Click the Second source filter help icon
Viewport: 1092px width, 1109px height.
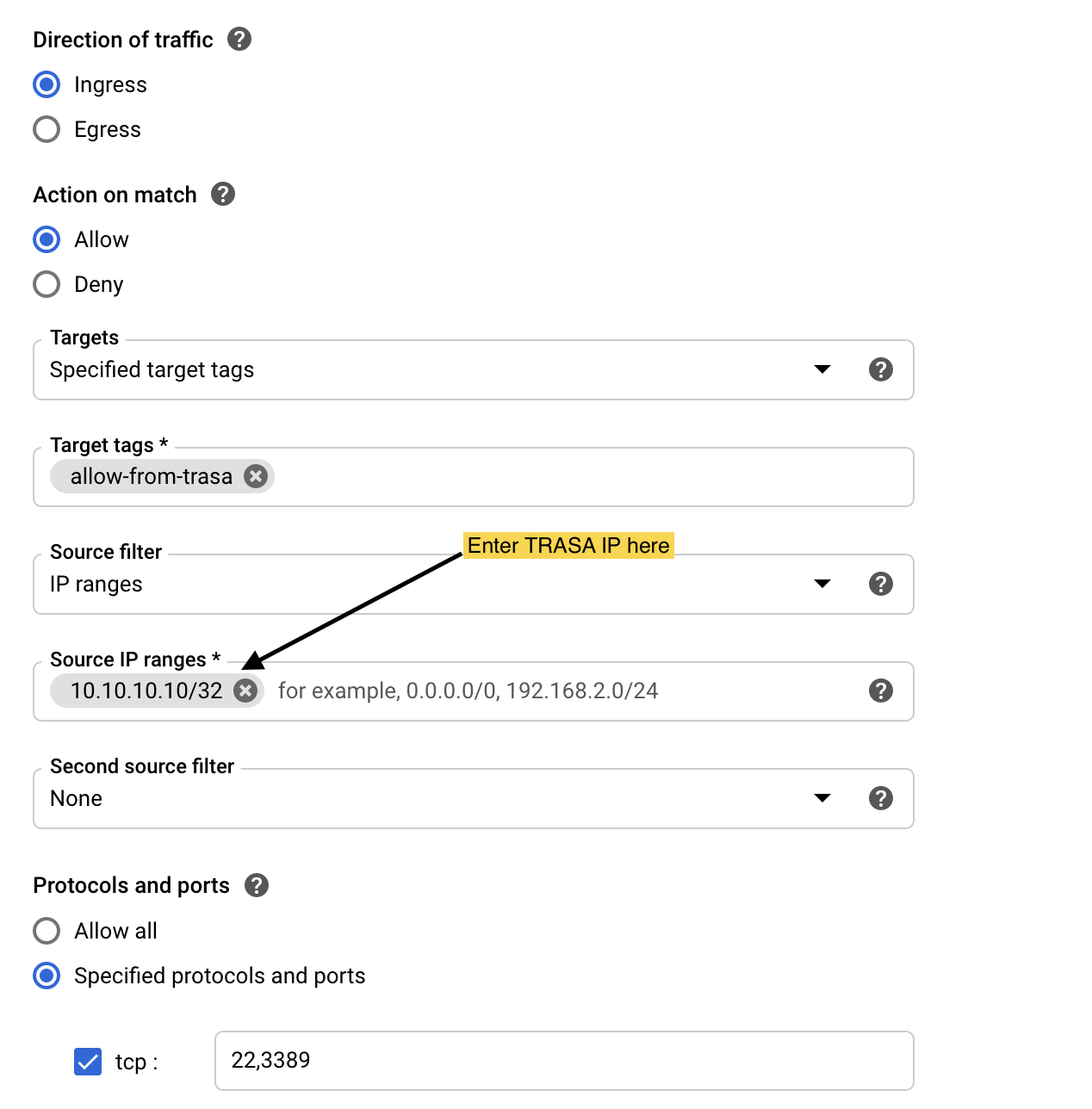(x=880, y=798)
